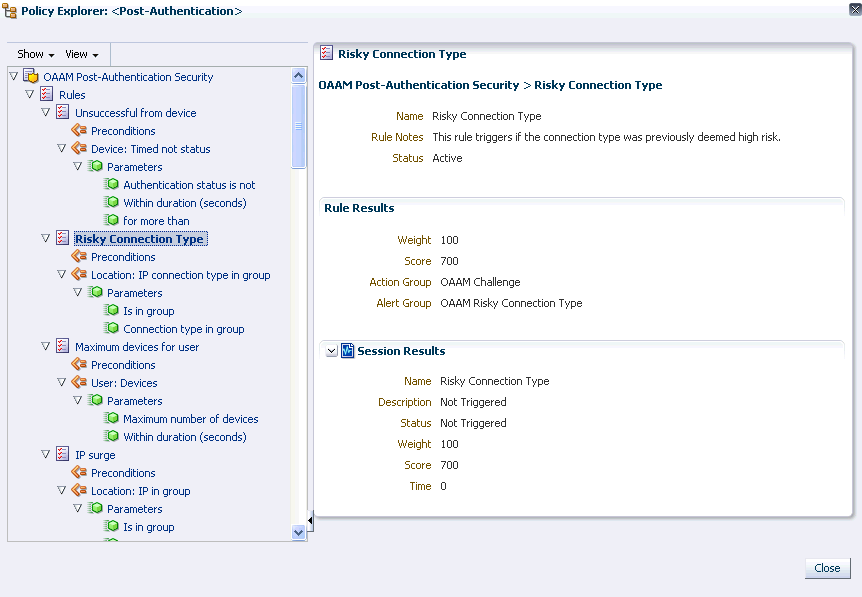Select the Preconditions arrow icon under Risky Connection Type
862x597 pixels.
[77, 257]
